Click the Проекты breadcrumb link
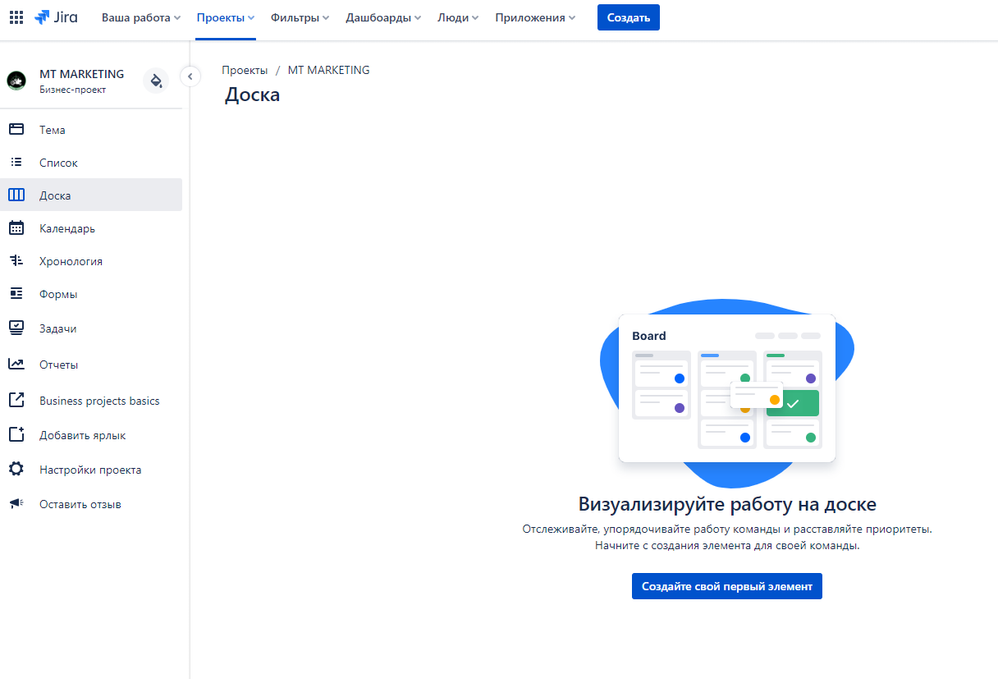 tap(245, 70)
